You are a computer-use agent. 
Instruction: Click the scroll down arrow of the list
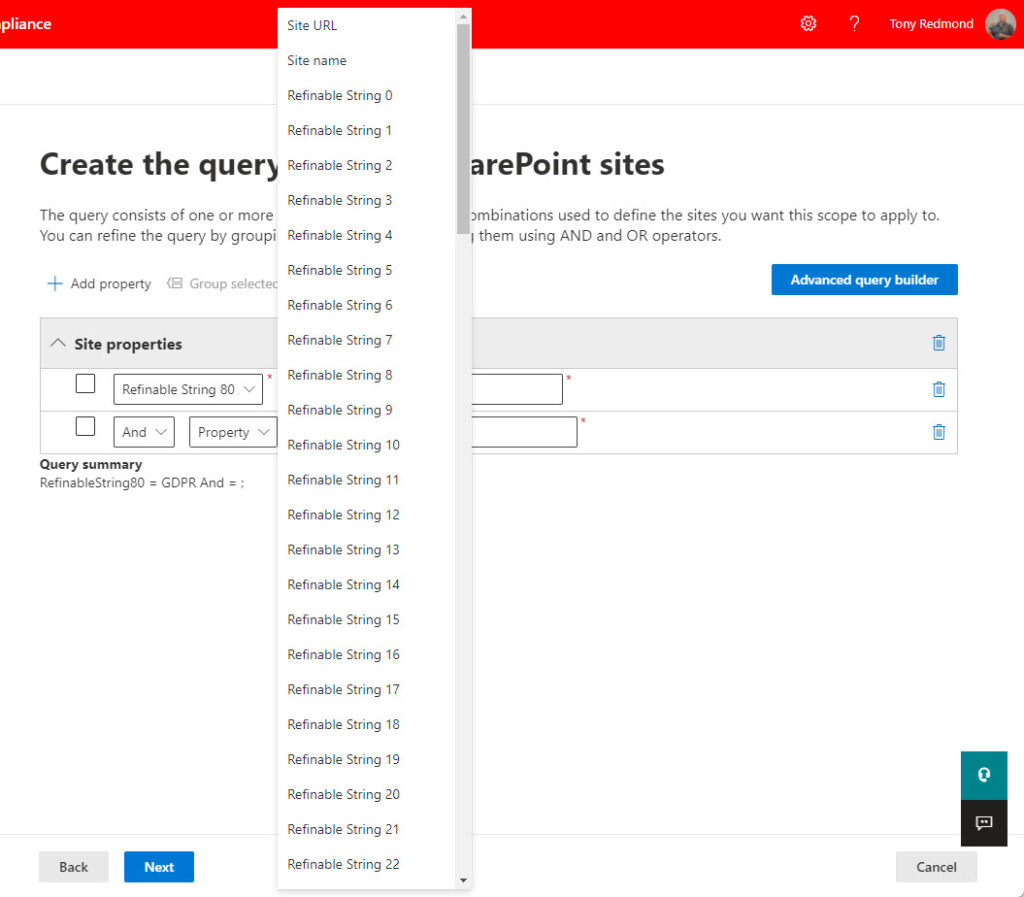coord(463,881)
